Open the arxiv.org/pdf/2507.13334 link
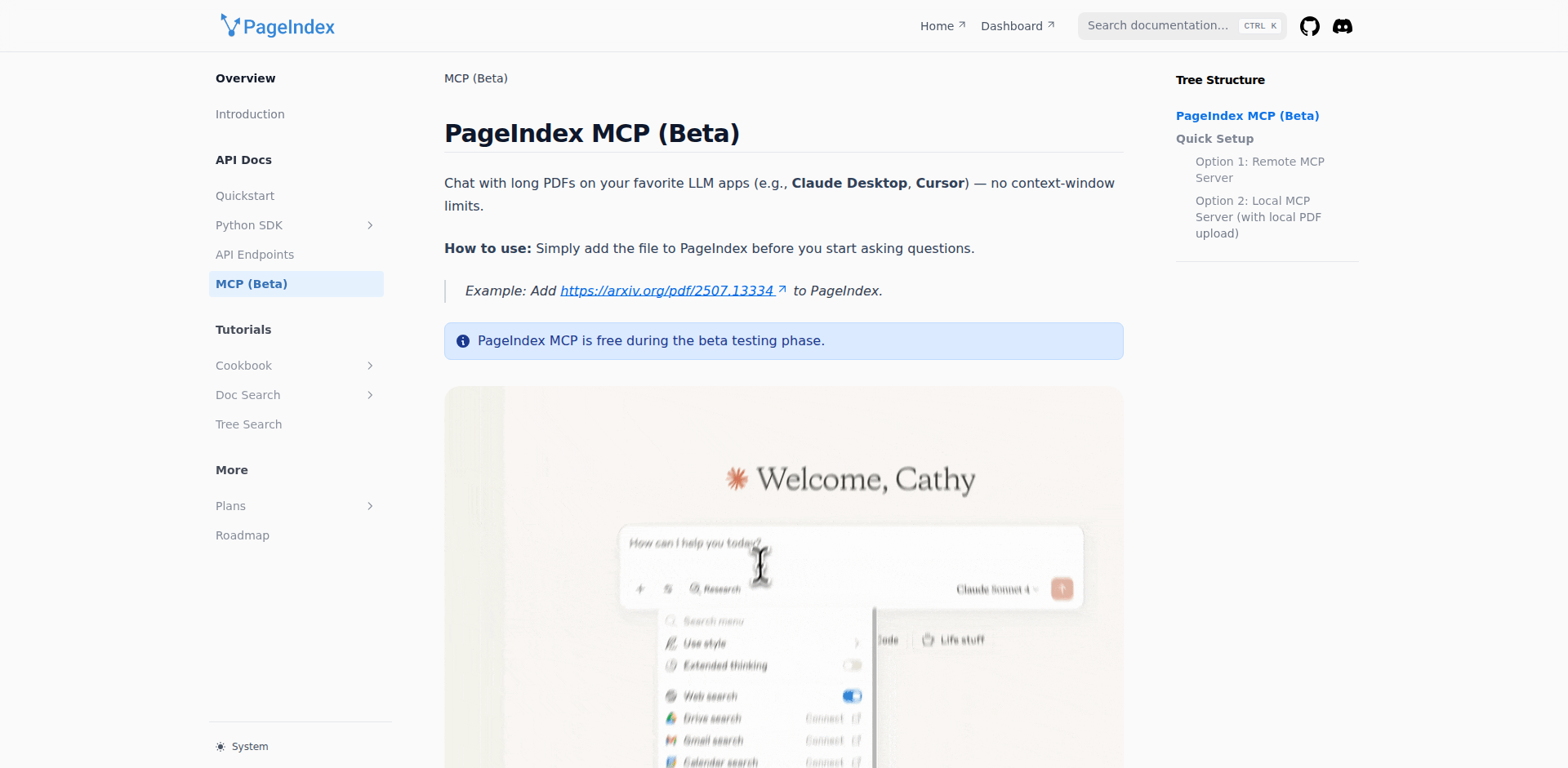Viewport: 1568px width, 768px height. tap(673, 291)
